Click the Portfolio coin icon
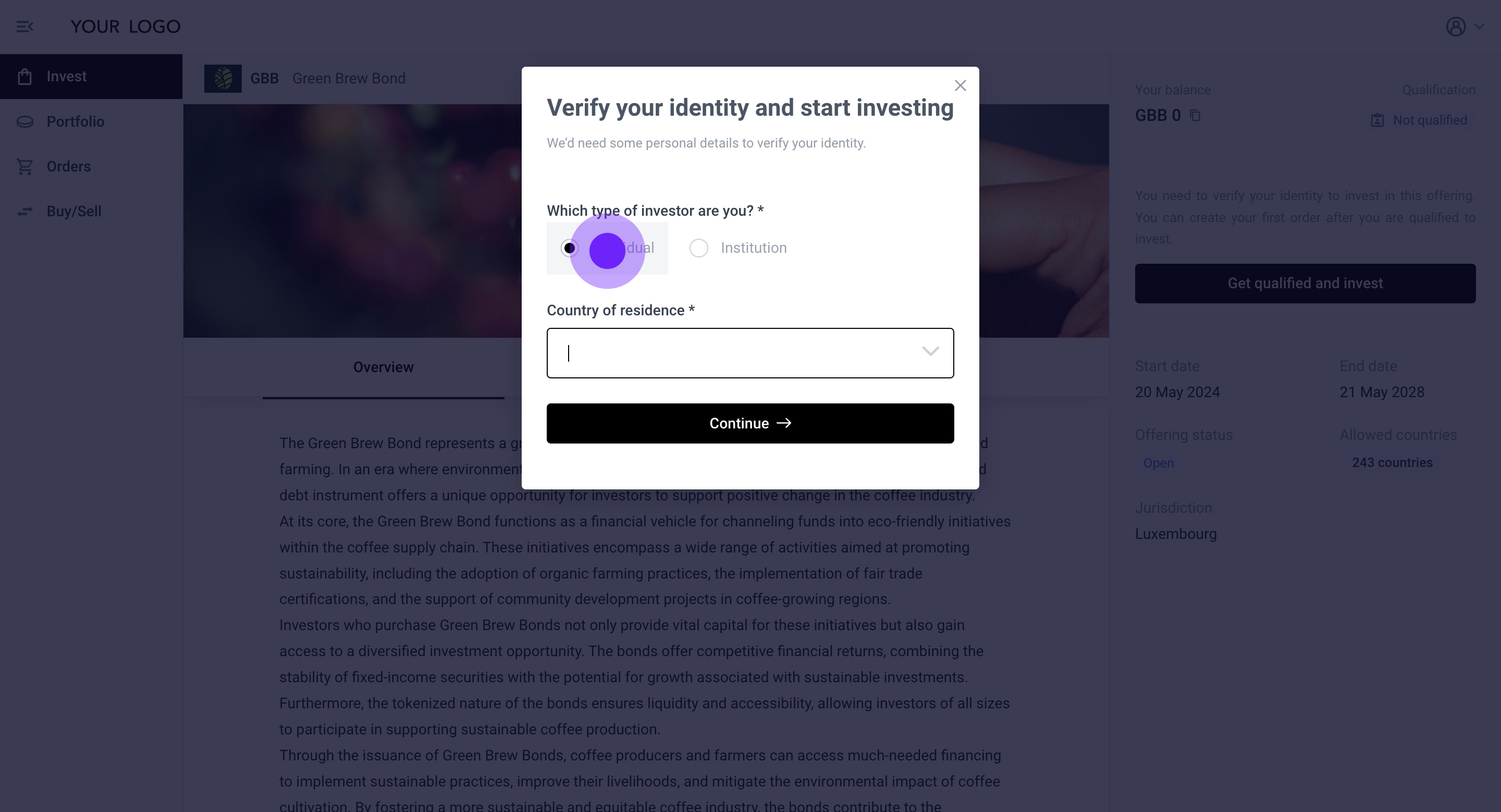The image size is (1501, 812). (24, 122)
